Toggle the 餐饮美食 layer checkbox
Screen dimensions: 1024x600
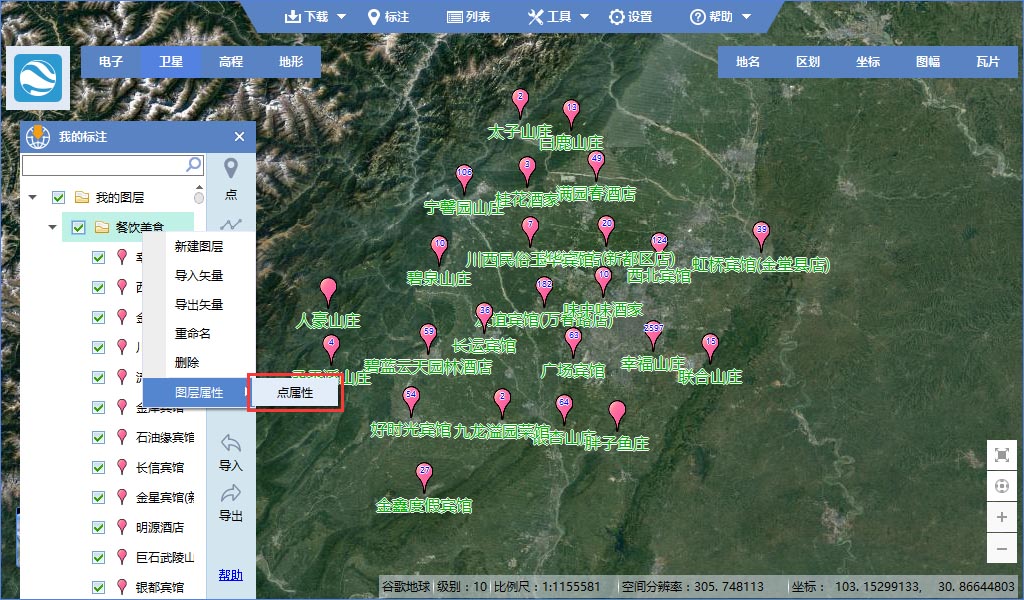tap(78, 227)
